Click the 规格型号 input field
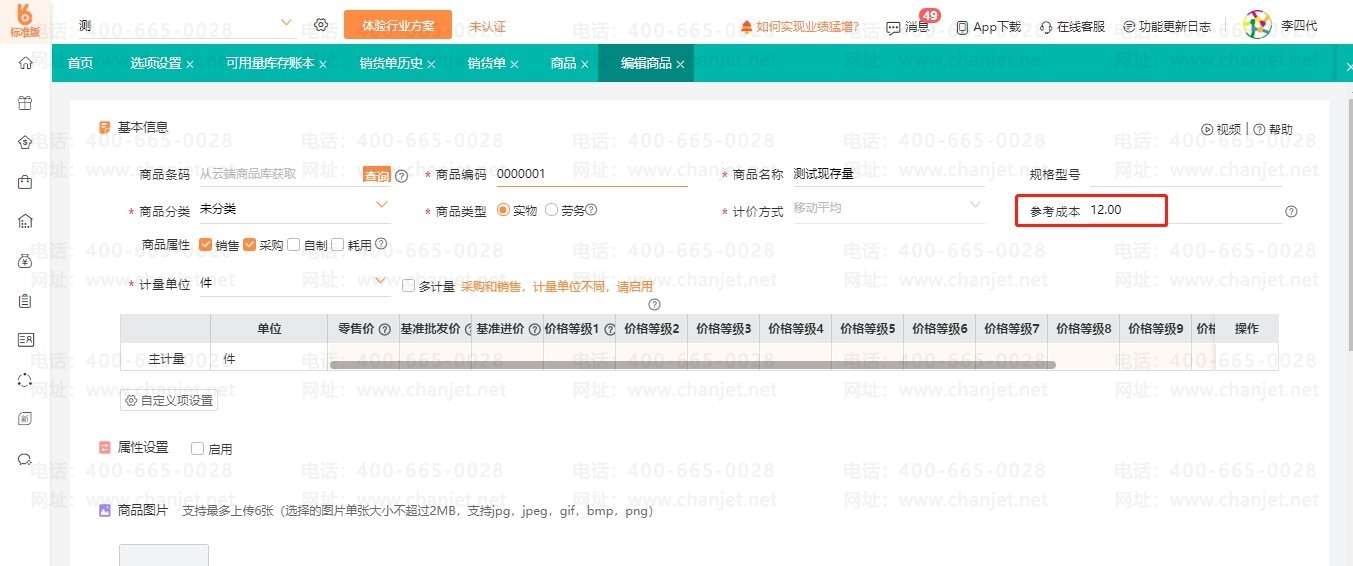The height and width of the screenshot is (566, 1353). click(1185, 174)
